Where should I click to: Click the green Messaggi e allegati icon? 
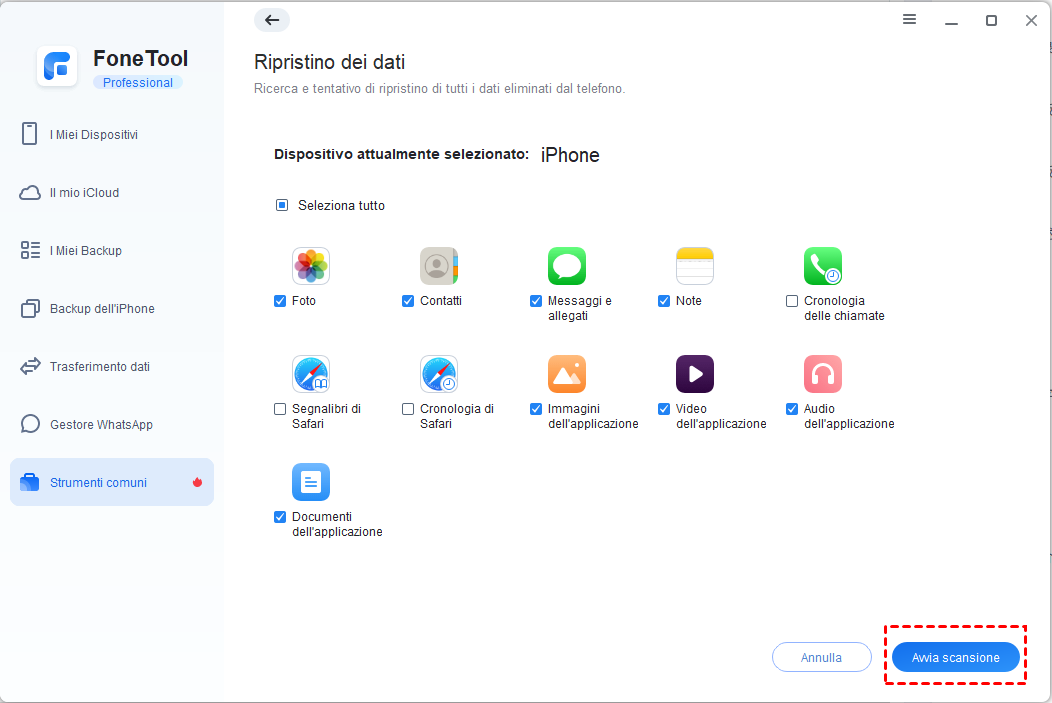[x=567, y=266]
